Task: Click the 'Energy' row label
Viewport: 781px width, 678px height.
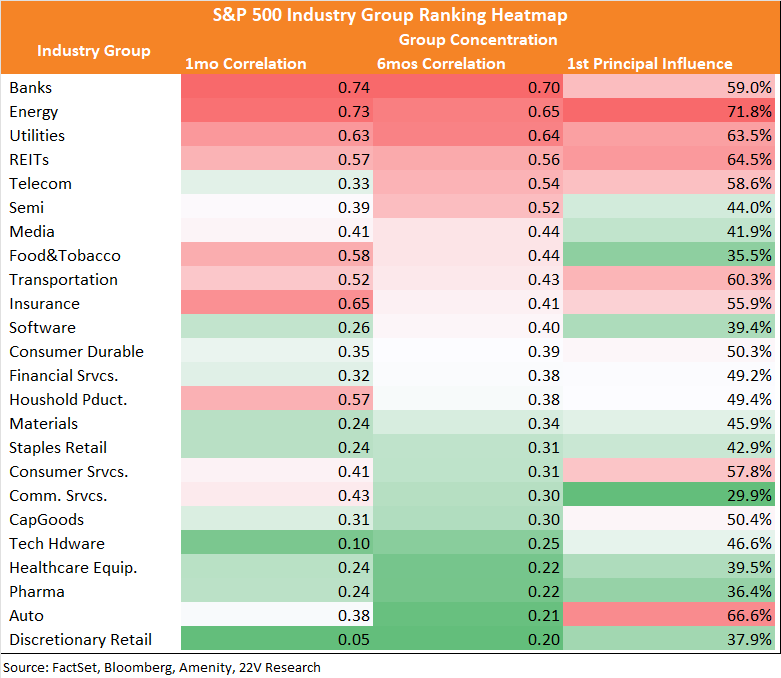Action: (x=33, y=112)
